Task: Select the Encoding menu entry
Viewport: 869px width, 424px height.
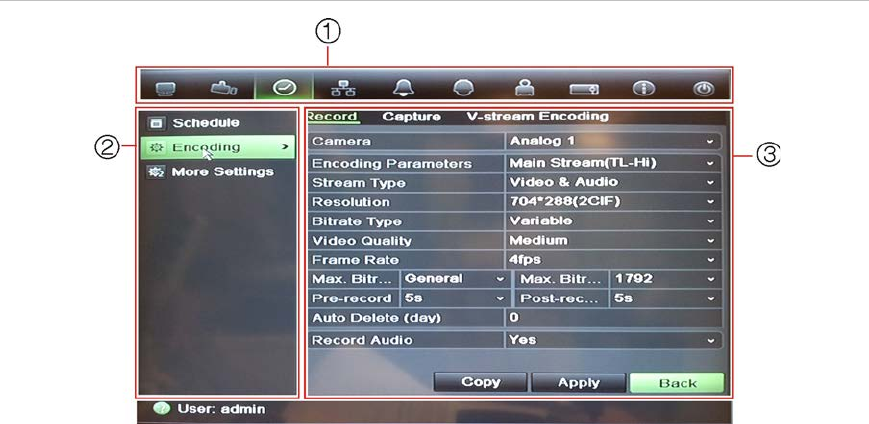Action: coord(218,147)
